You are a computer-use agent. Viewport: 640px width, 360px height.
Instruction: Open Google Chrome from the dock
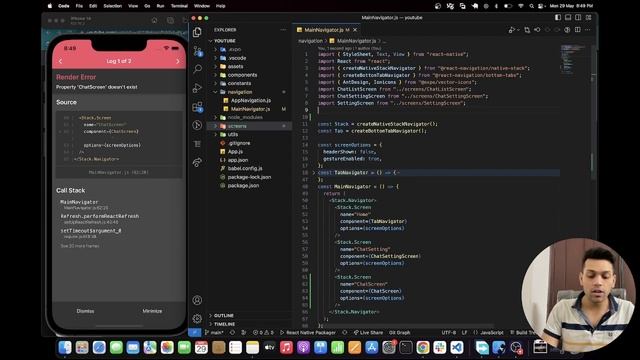[x=423, y=347]
